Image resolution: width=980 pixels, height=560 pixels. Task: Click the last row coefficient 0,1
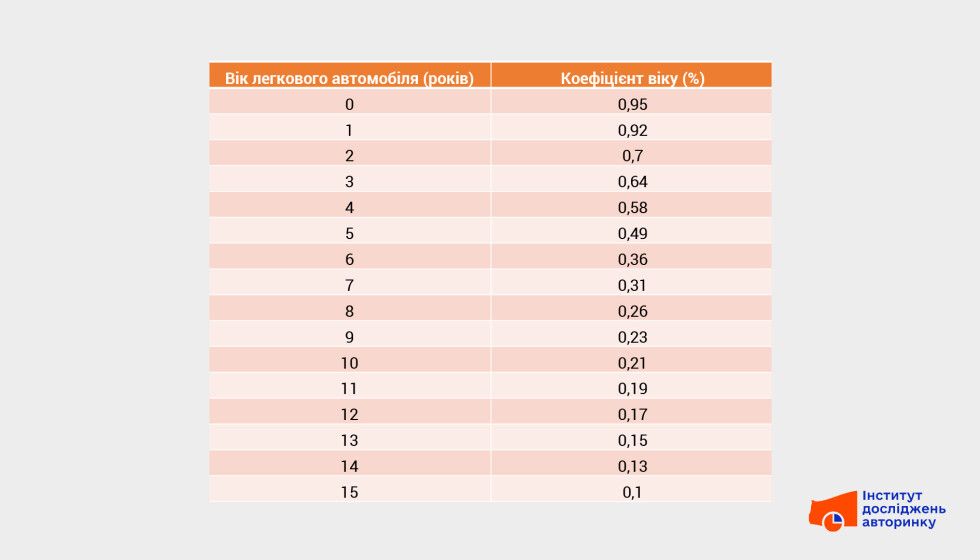click(x=632, y=492)
